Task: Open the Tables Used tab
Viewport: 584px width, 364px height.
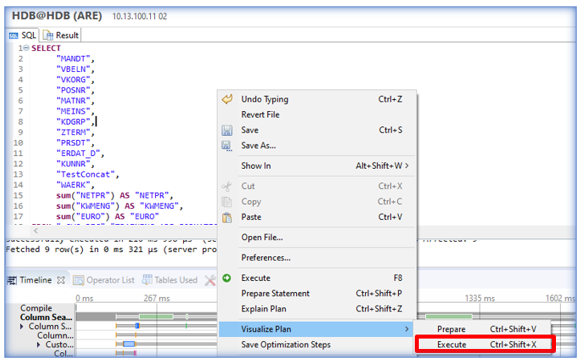Action: [170, 280]
